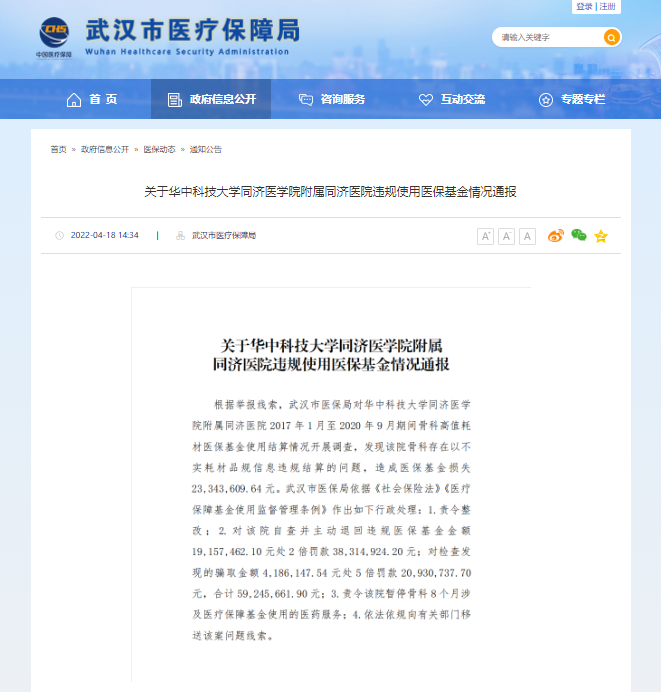Open the 首页 navigation tab
Screen dimensions: 661x692
coord(92,99)
